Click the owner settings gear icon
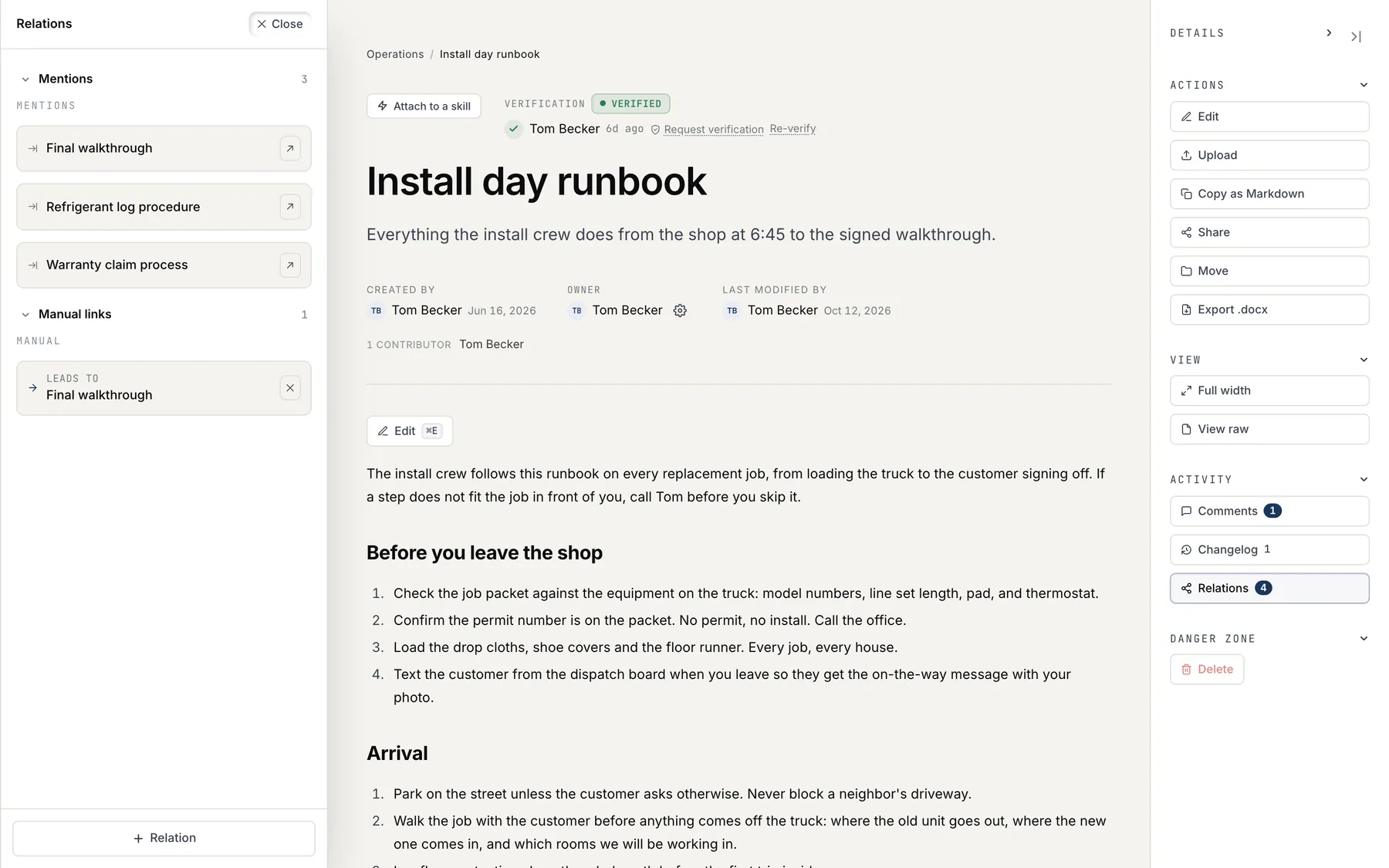This screenshot has width=1389, height=868. [x=680, y=310]
